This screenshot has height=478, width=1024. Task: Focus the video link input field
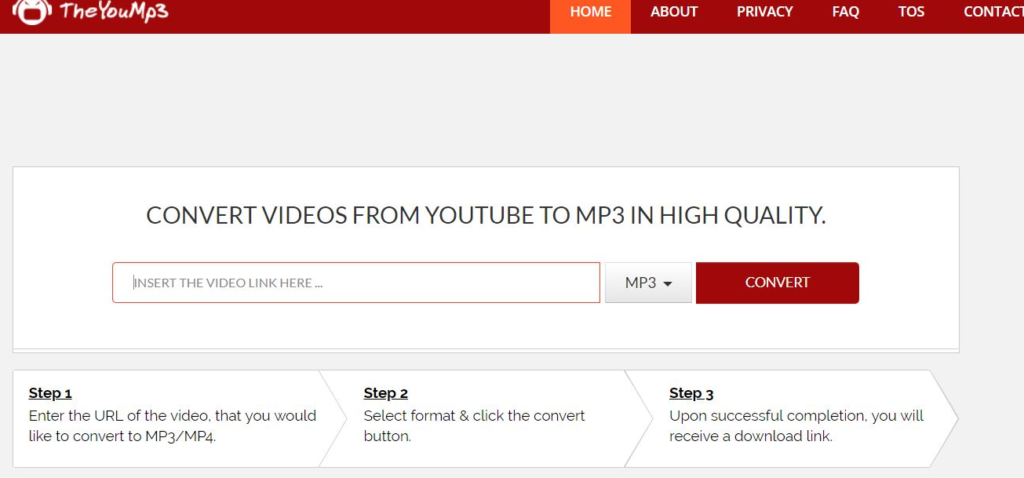click(356, 283)
